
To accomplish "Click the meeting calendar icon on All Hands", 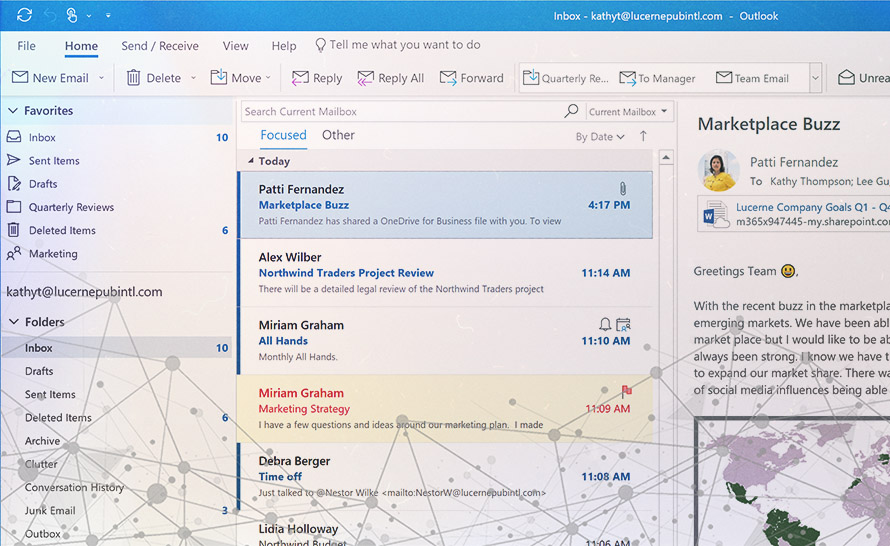I will [623, 324].
